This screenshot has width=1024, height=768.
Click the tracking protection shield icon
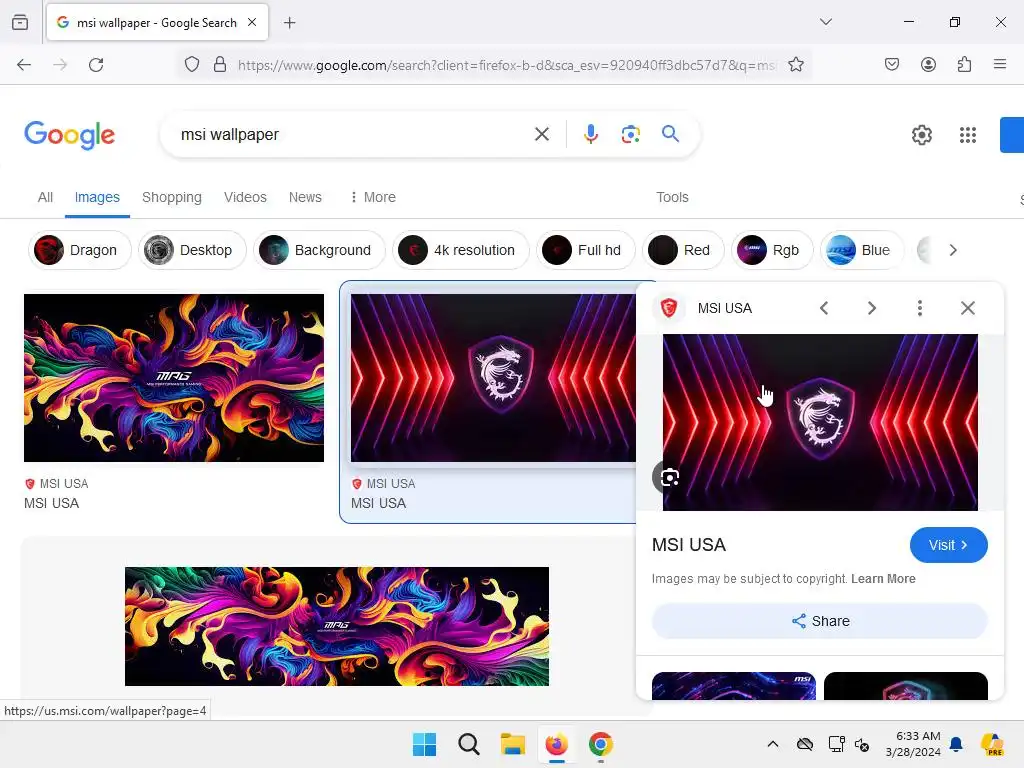tap(191, 65)
